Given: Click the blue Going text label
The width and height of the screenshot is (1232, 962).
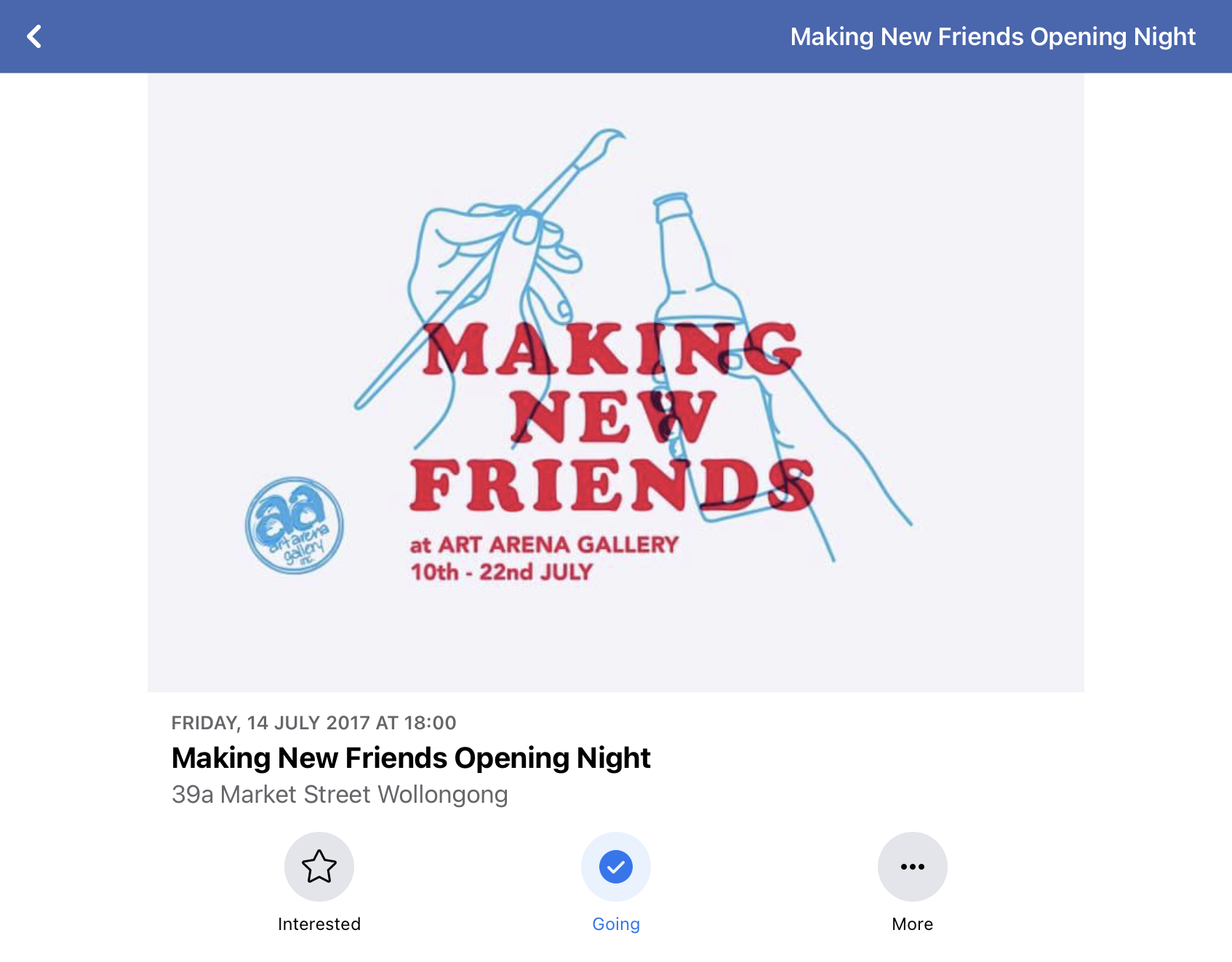Looking at the screenshot, I should click(x=616, y=924).
